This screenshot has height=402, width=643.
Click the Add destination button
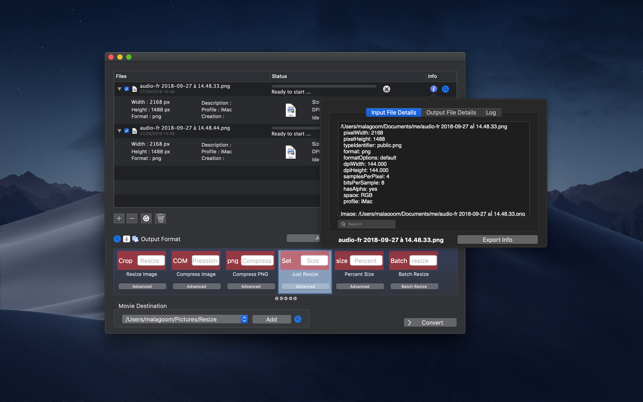coord(271,319)
